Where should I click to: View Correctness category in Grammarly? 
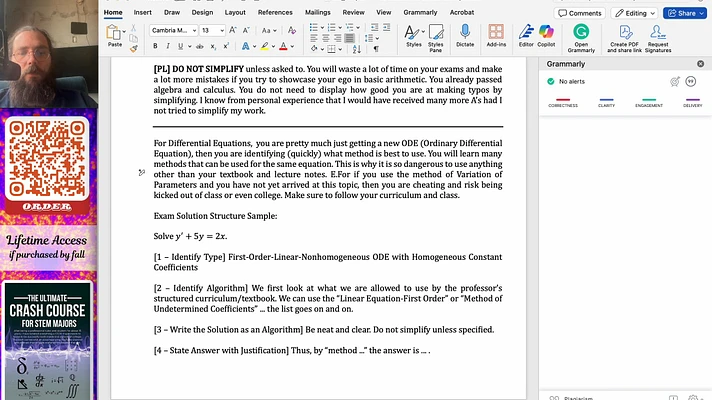click(x=563, y=103)
